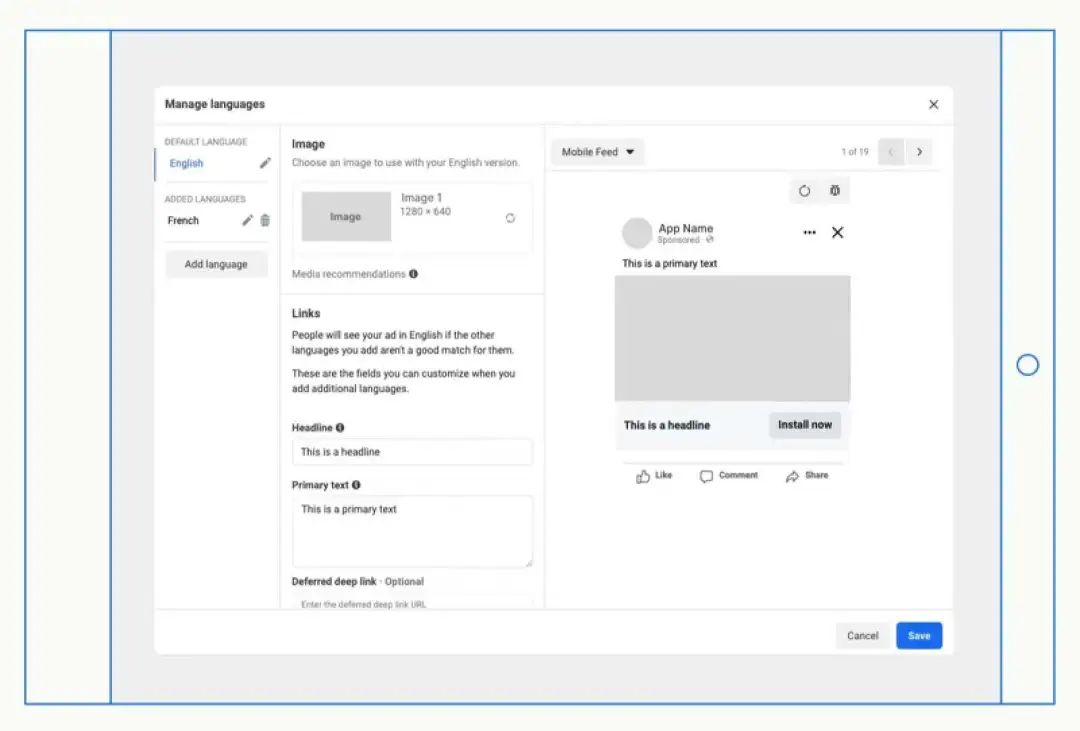Open the Mobile Feed placement dropdown

(597, 152)
